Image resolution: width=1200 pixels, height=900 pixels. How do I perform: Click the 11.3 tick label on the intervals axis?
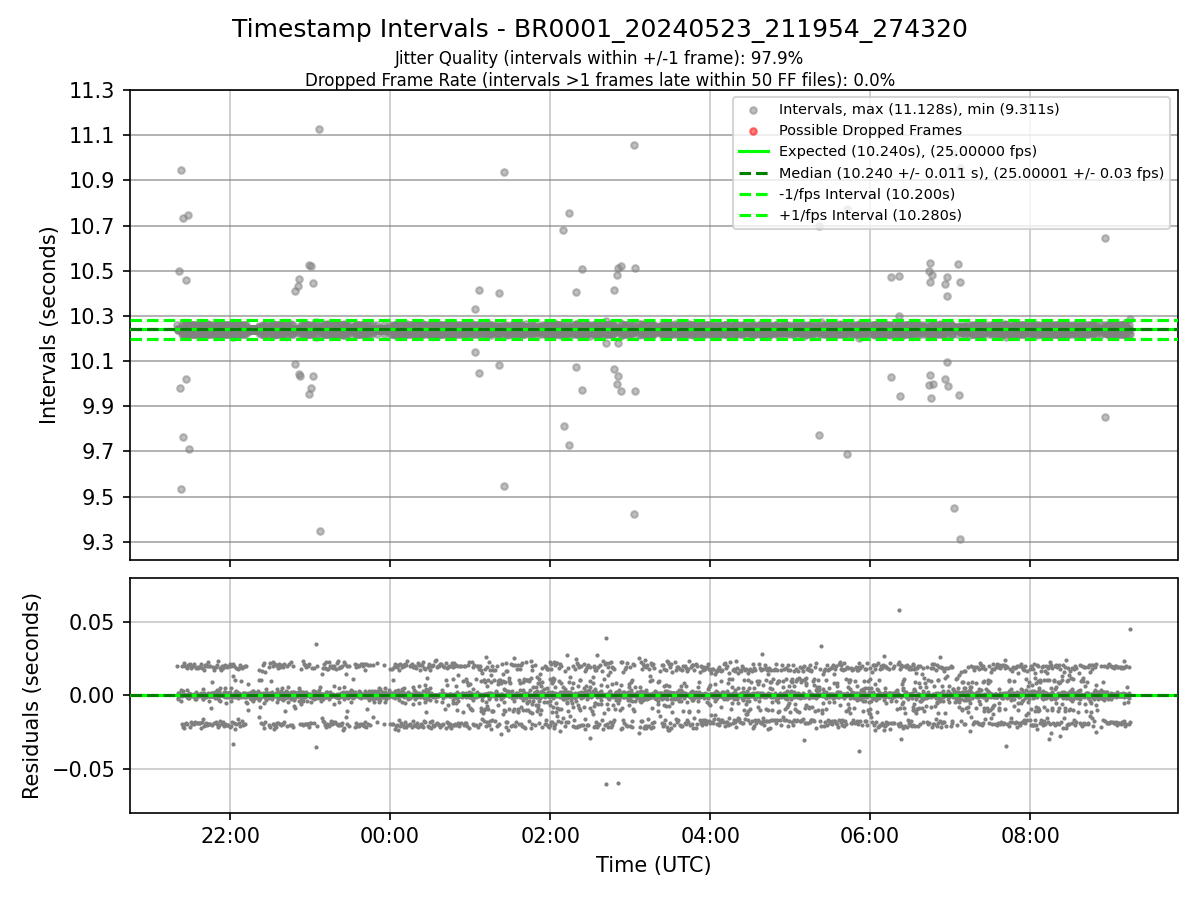[92, 91]
